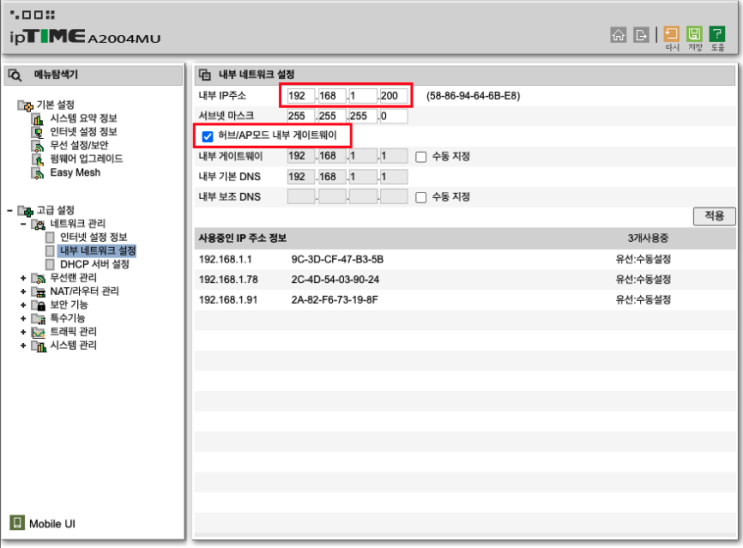
Task: Check 수동 지정 for 내부 보조 DNS
Action: tap(421, 197)
